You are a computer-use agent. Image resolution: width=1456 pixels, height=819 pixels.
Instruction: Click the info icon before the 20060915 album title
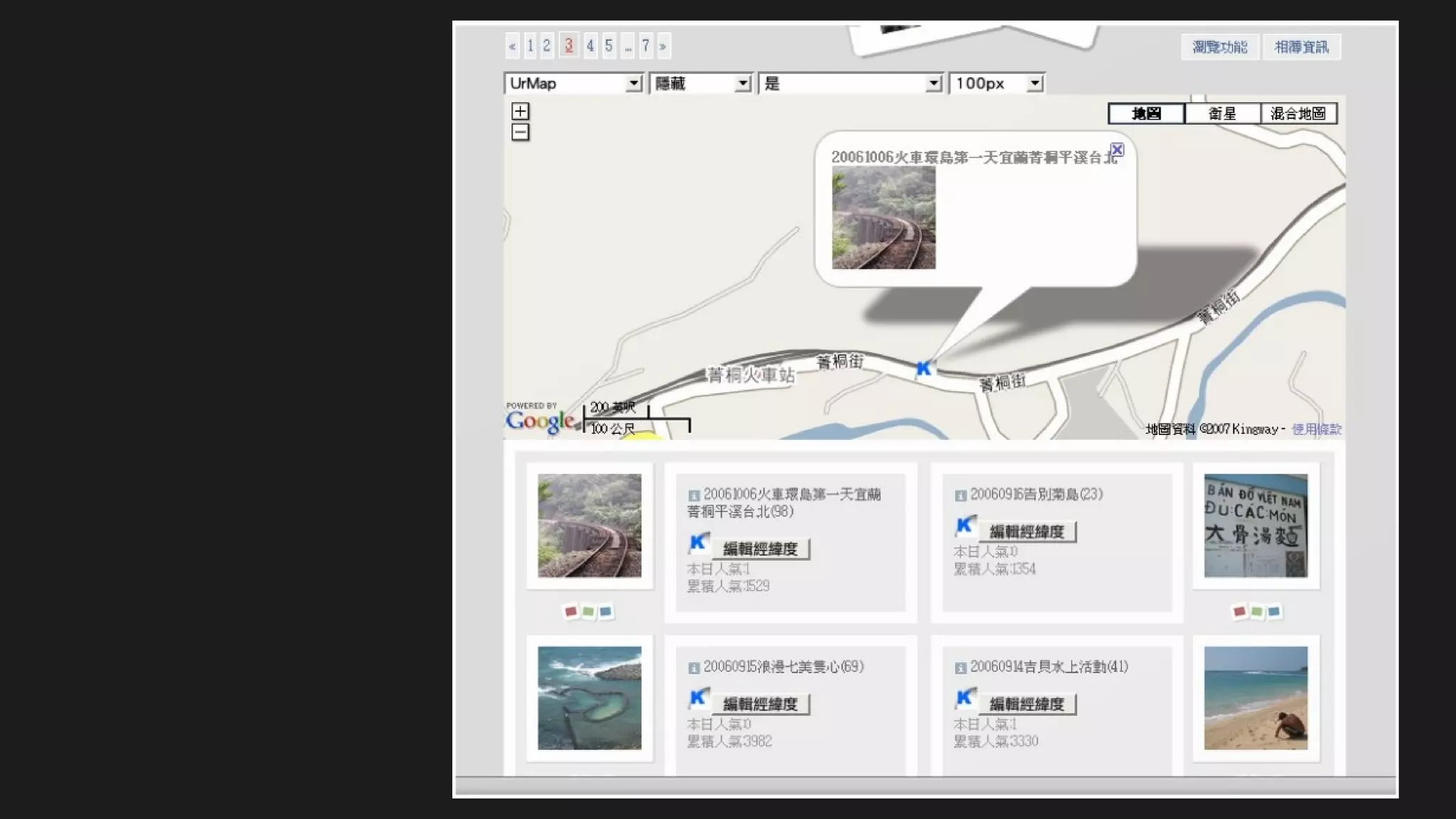click(693, 668)
